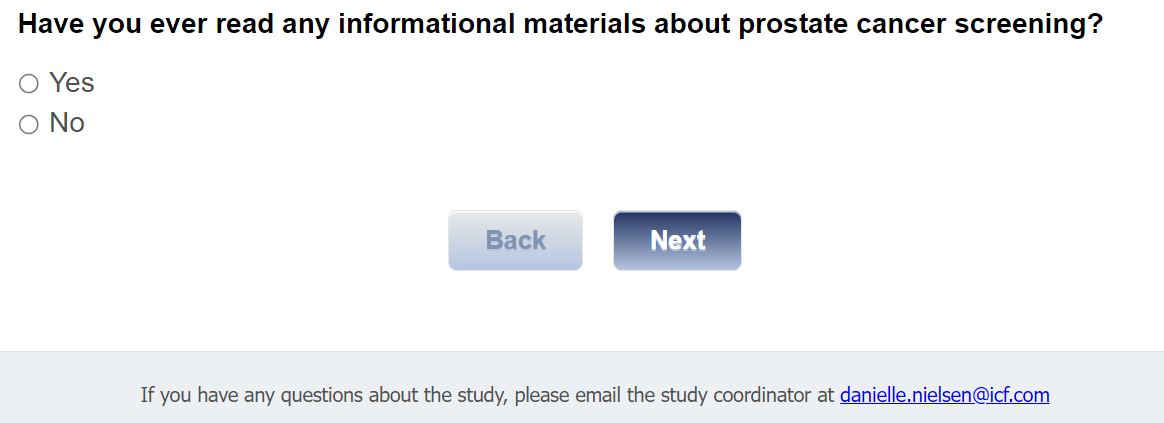Click the Next button
The image size is (1164, 423).
tap(677, 240)
